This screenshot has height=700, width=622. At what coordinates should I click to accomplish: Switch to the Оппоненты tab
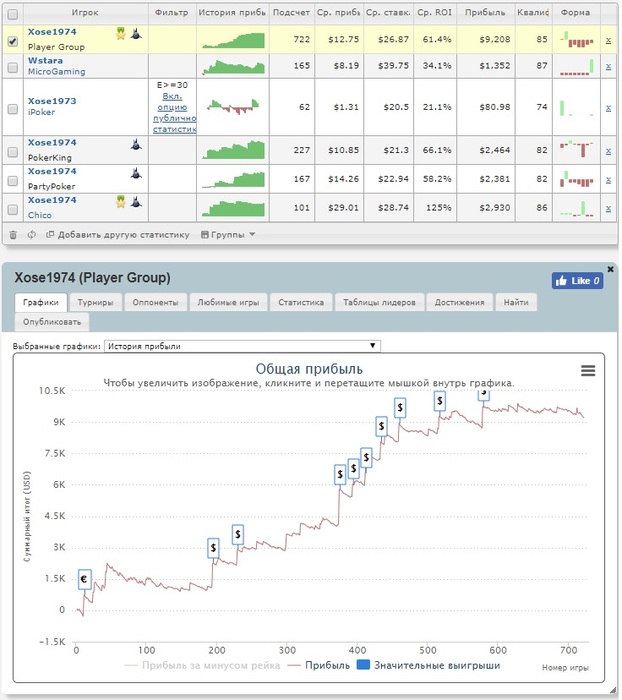tap(155, 302)
